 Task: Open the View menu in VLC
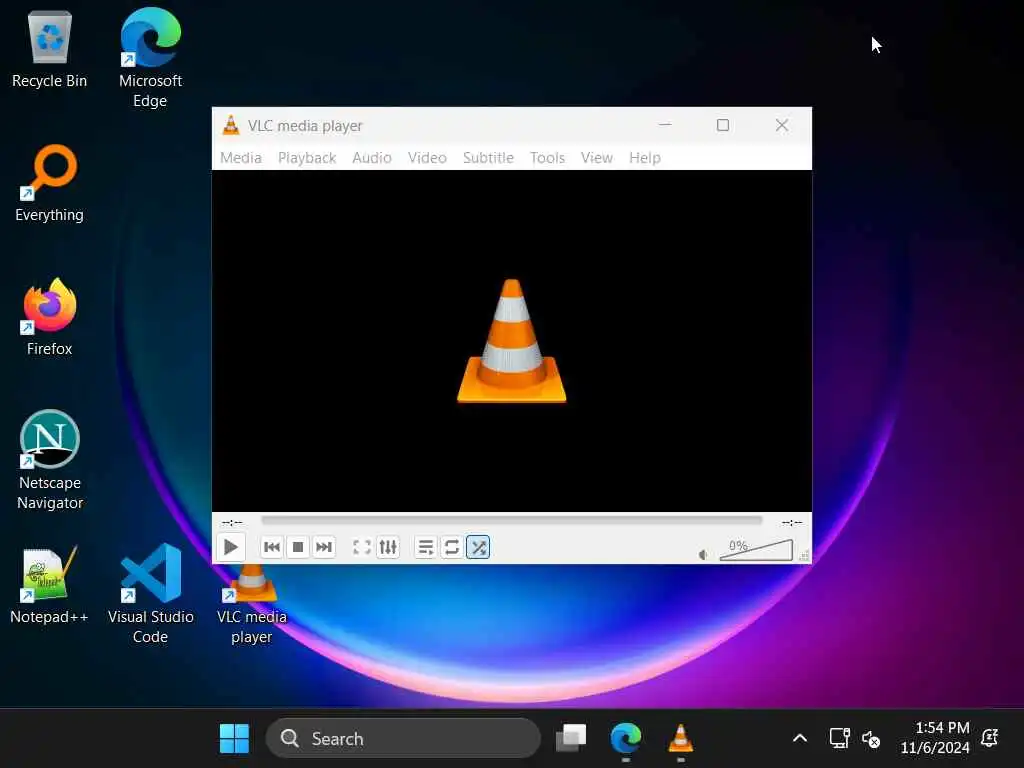(597, 157)
